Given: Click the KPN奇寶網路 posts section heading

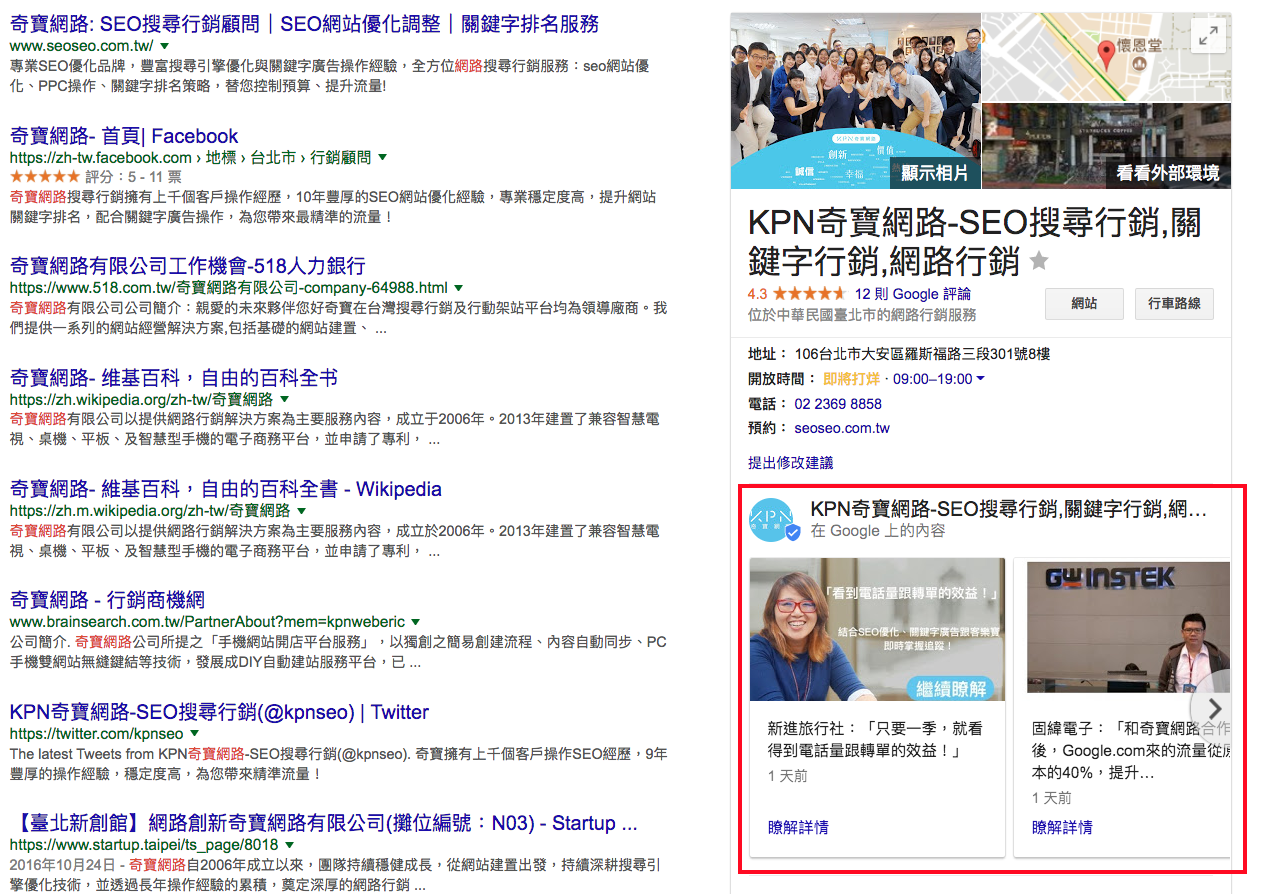Looking at the screenshot, I should [x=1009, y=509].
